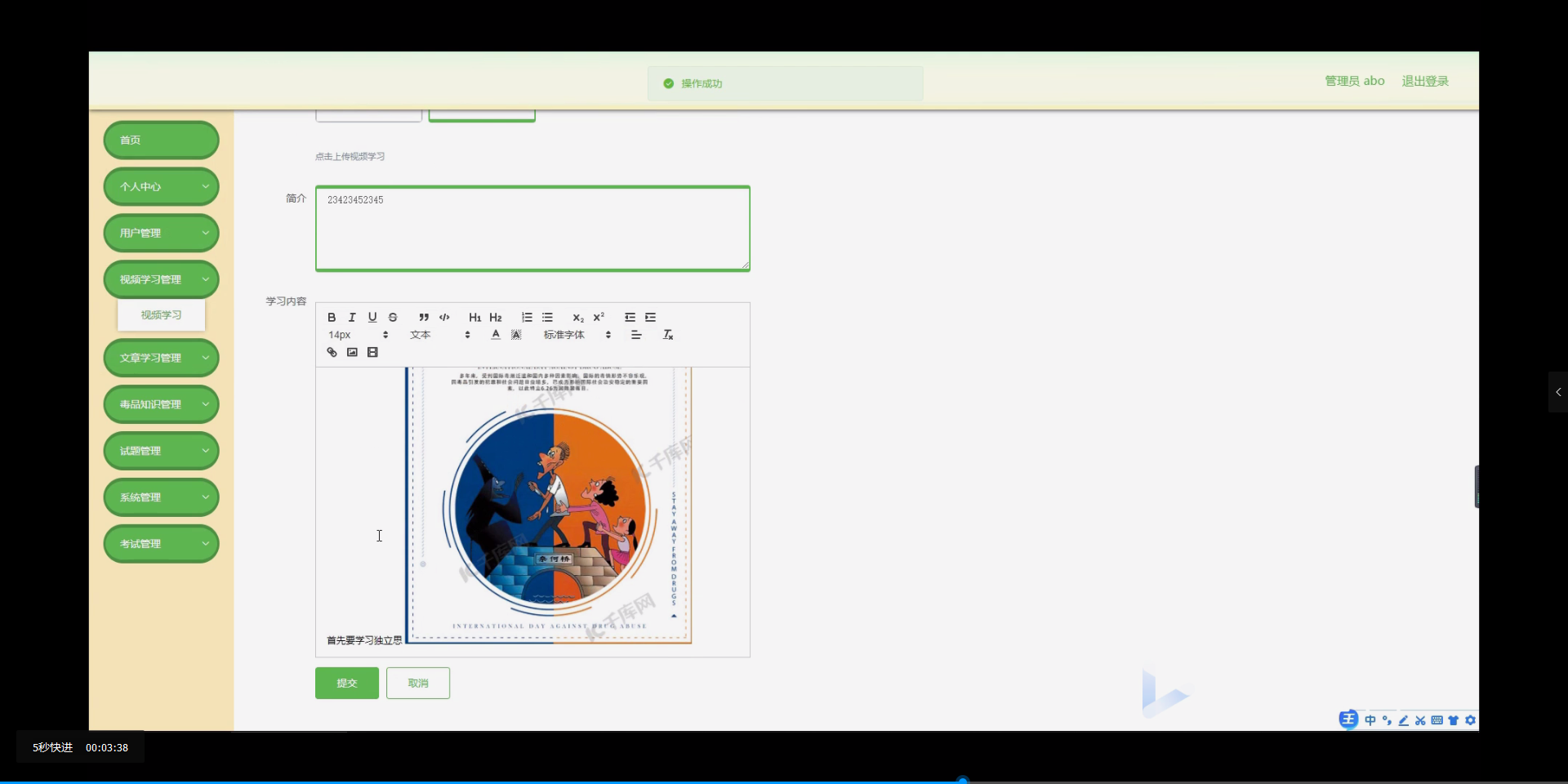
Task: Click the 点击上传视频学习 hint text
Action: click(x=350, y=156)
